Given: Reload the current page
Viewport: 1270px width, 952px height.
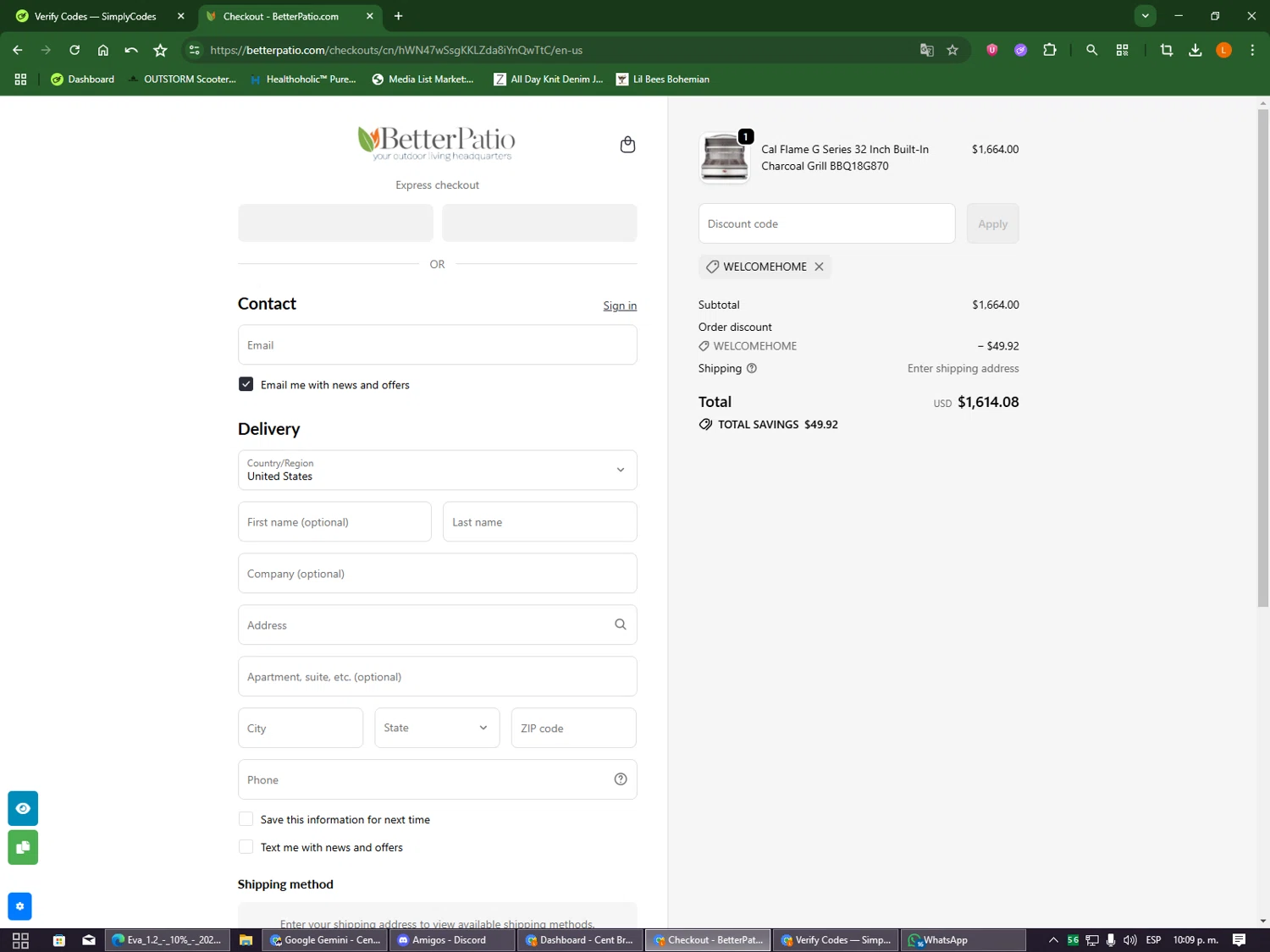Looking at the screenshot, I should point(75,50).
